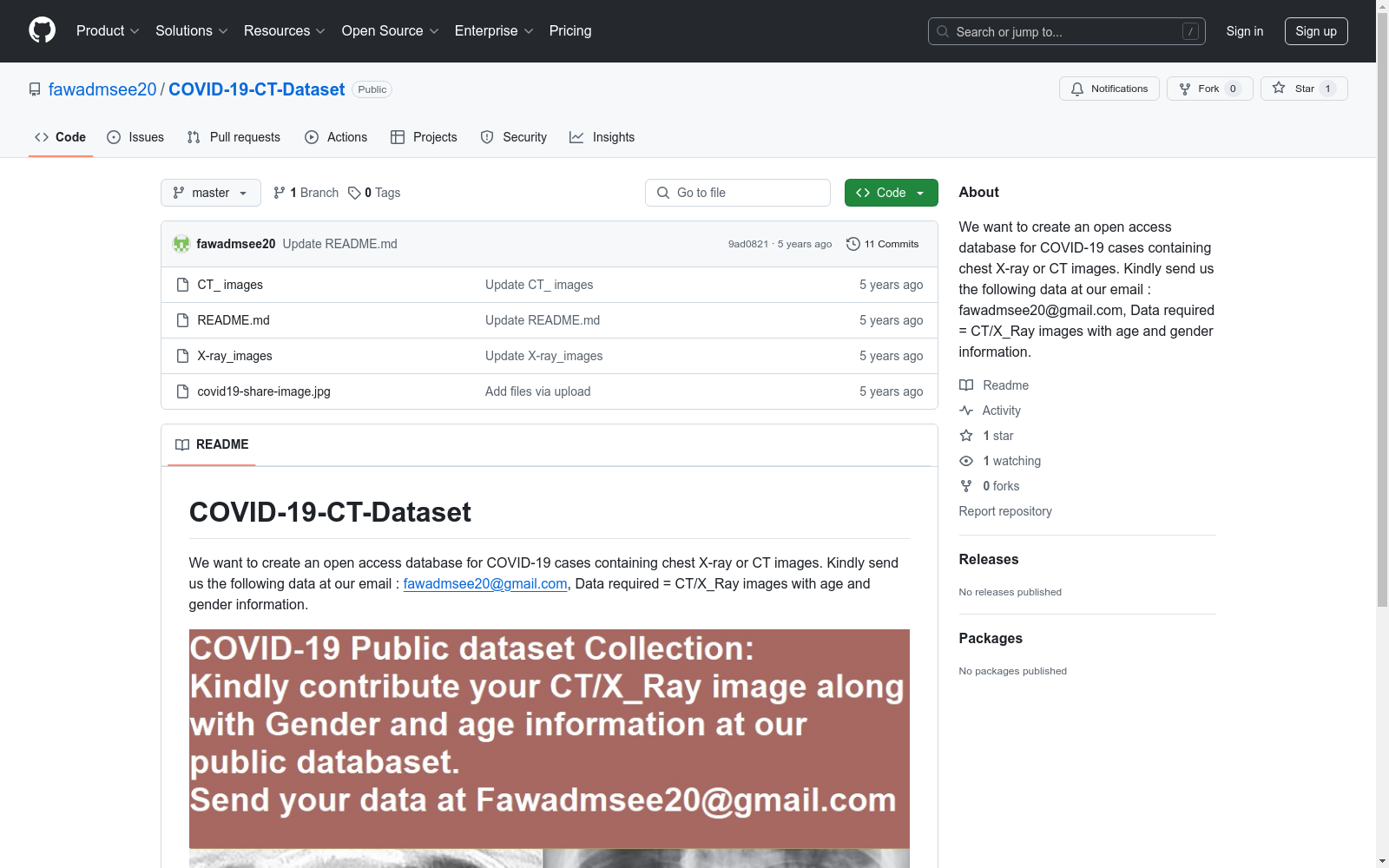The height and width of the screenshot is (868, 1389).
Task: Open covid19-share-image.jpg file
Action: (x=264, y=391)
